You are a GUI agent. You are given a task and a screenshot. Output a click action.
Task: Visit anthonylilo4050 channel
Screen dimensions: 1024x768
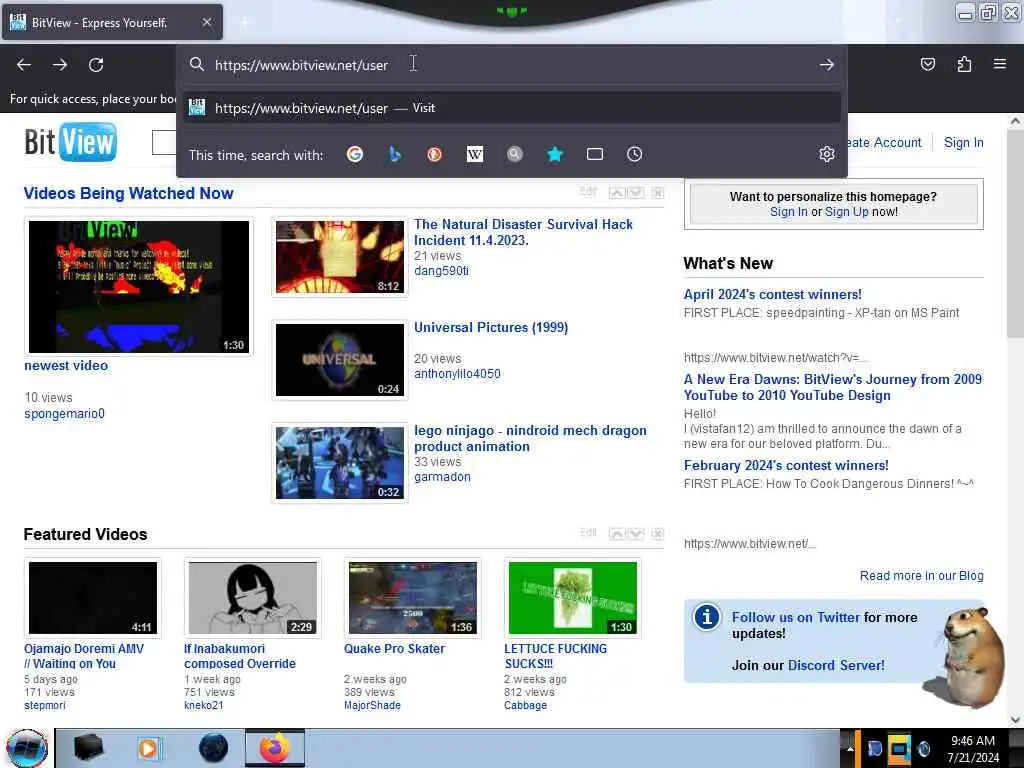point(457,374)
